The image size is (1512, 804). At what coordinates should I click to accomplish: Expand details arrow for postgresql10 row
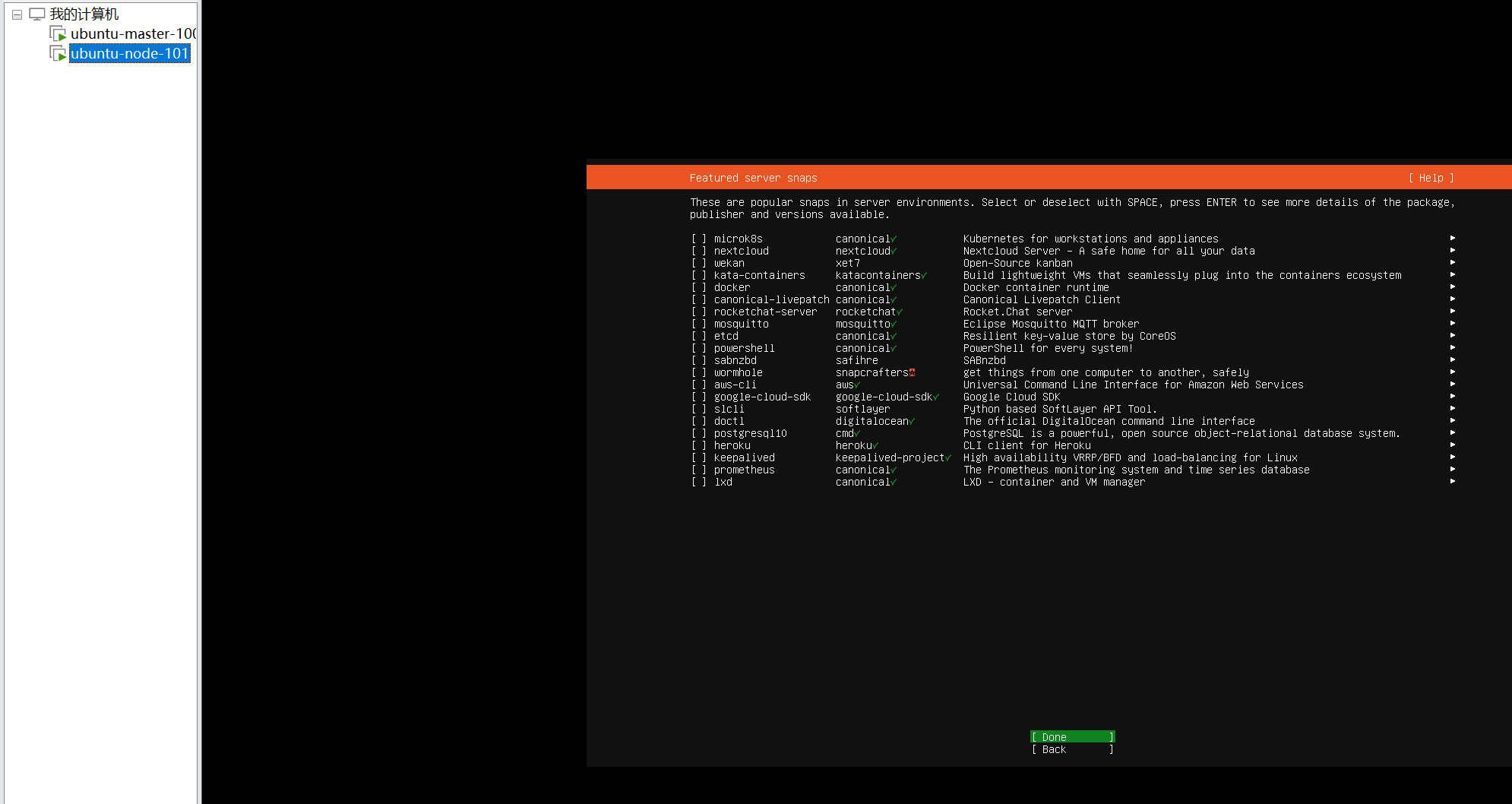coord(1453,432)
